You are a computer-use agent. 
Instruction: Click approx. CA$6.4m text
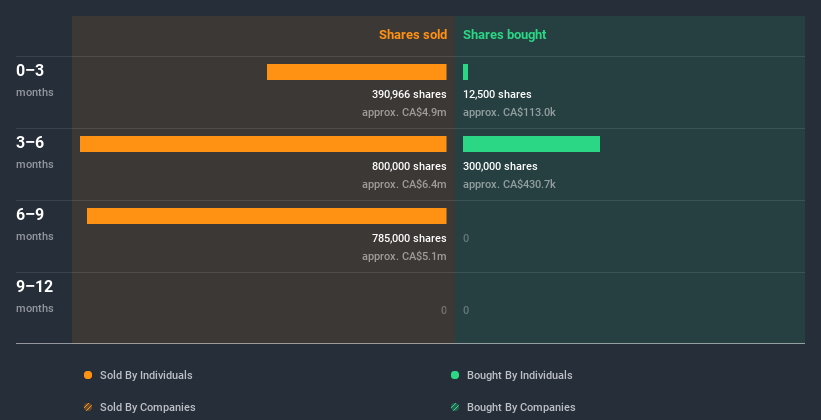[404, 184]
